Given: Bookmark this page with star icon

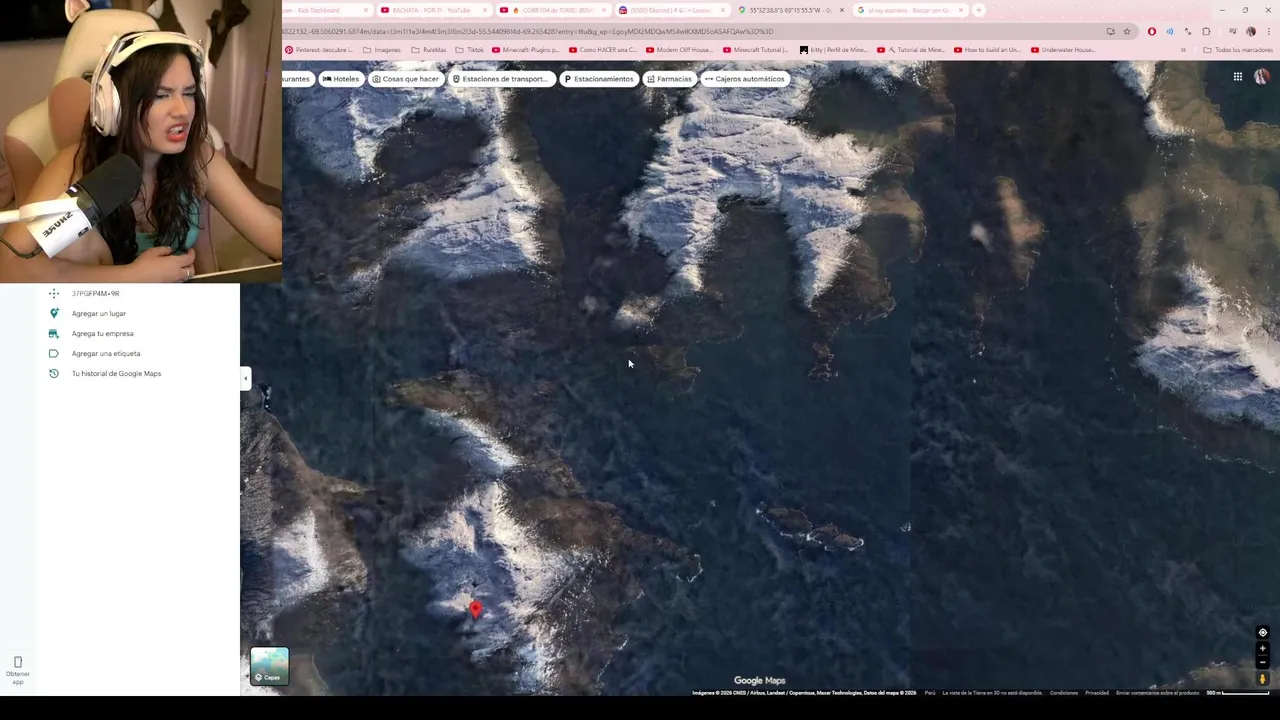Looking at the screenshot, I should [x=1127, y=31].
